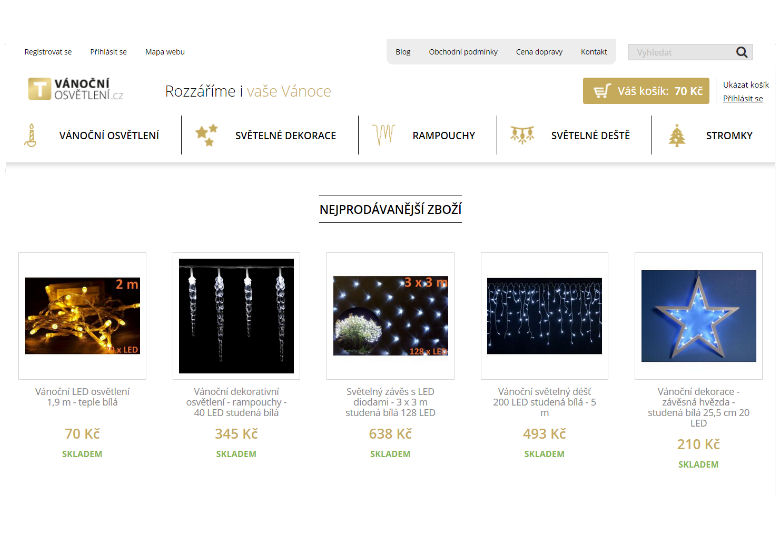Open the Mapa webu link

coord(164,52)
